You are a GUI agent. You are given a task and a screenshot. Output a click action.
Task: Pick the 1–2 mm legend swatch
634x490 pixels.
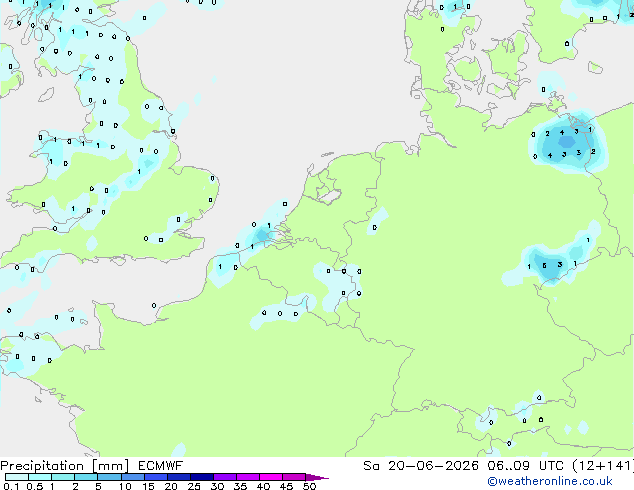[x=63, y=477]
